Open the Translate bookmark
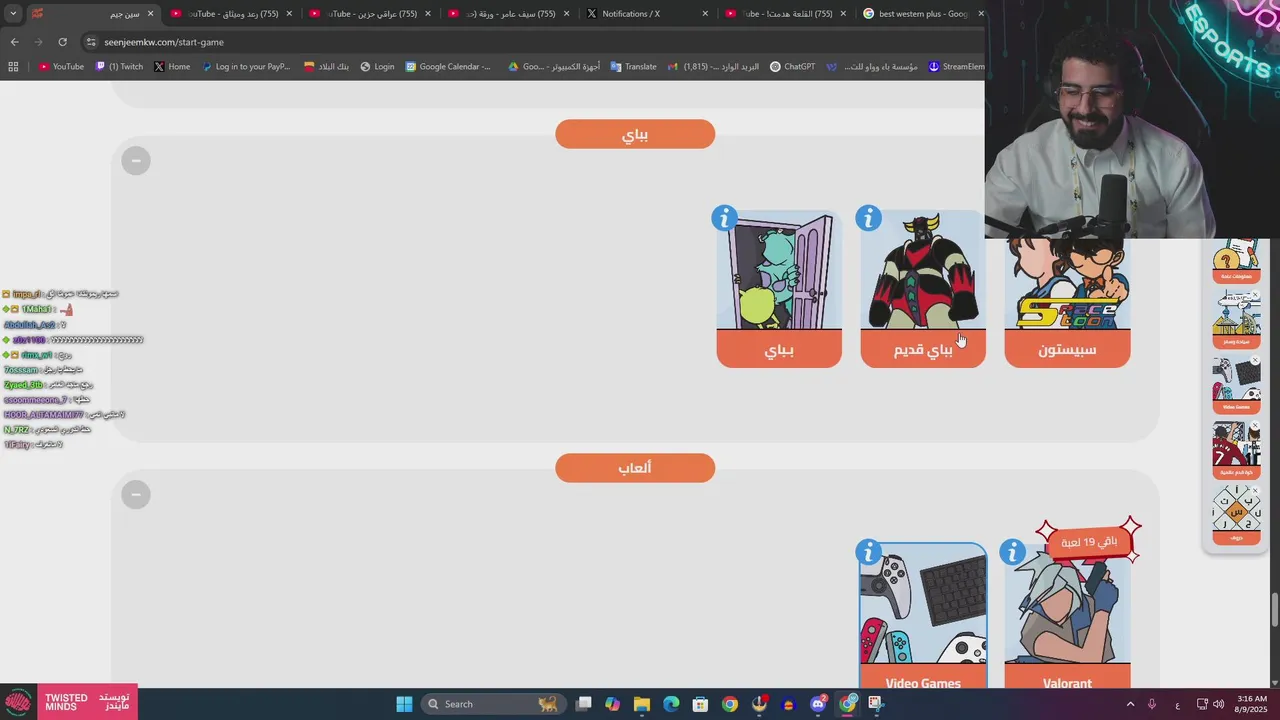 click(633, 67)
